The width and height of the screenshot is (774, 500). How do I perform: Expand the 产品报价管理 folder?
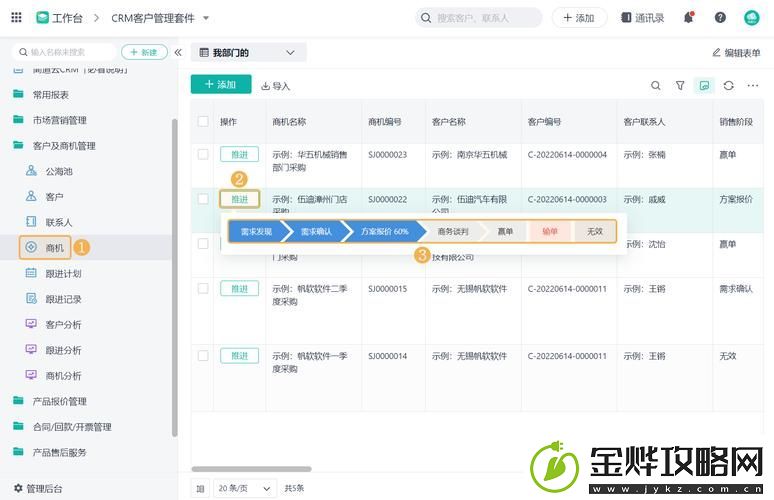coord(50,401)
